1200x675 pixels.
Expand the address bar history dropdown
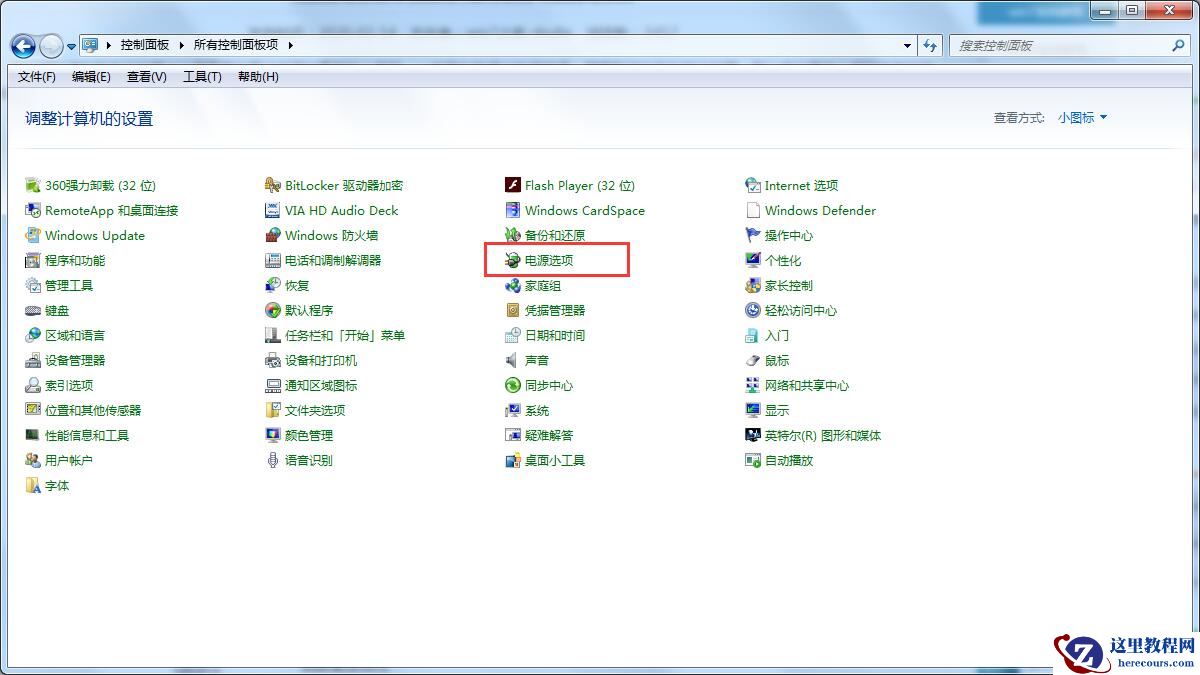tap(906, 45)
